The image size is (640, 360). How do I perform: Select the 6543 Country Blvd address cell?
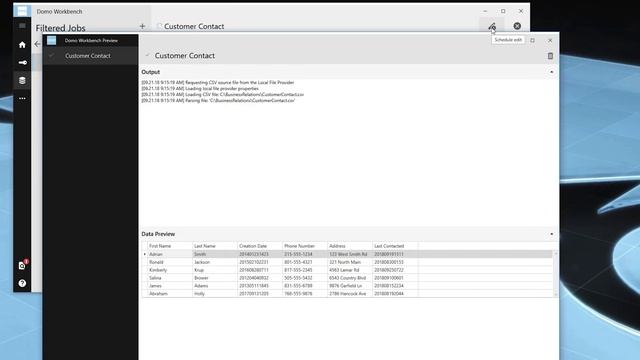click(349, 278)
